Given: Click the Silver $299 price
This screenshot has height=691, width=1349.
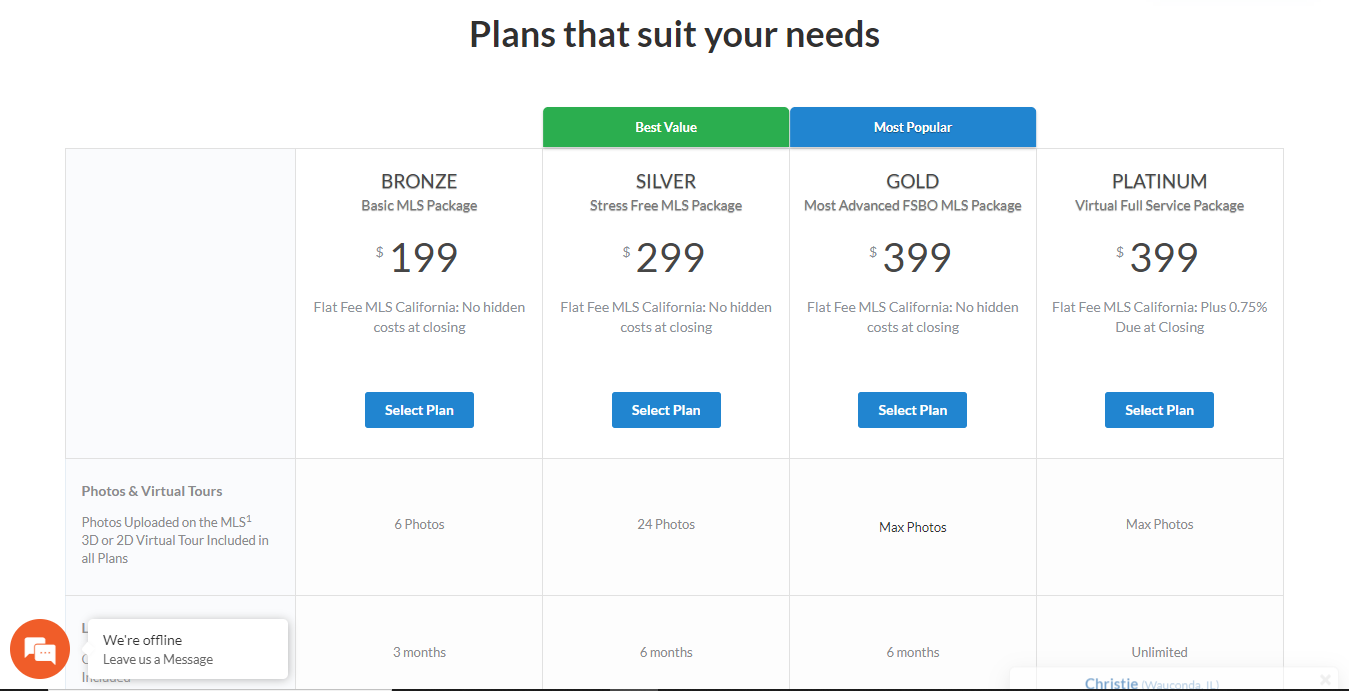Looking at the screenshot, I should click(x=669, y=258).
